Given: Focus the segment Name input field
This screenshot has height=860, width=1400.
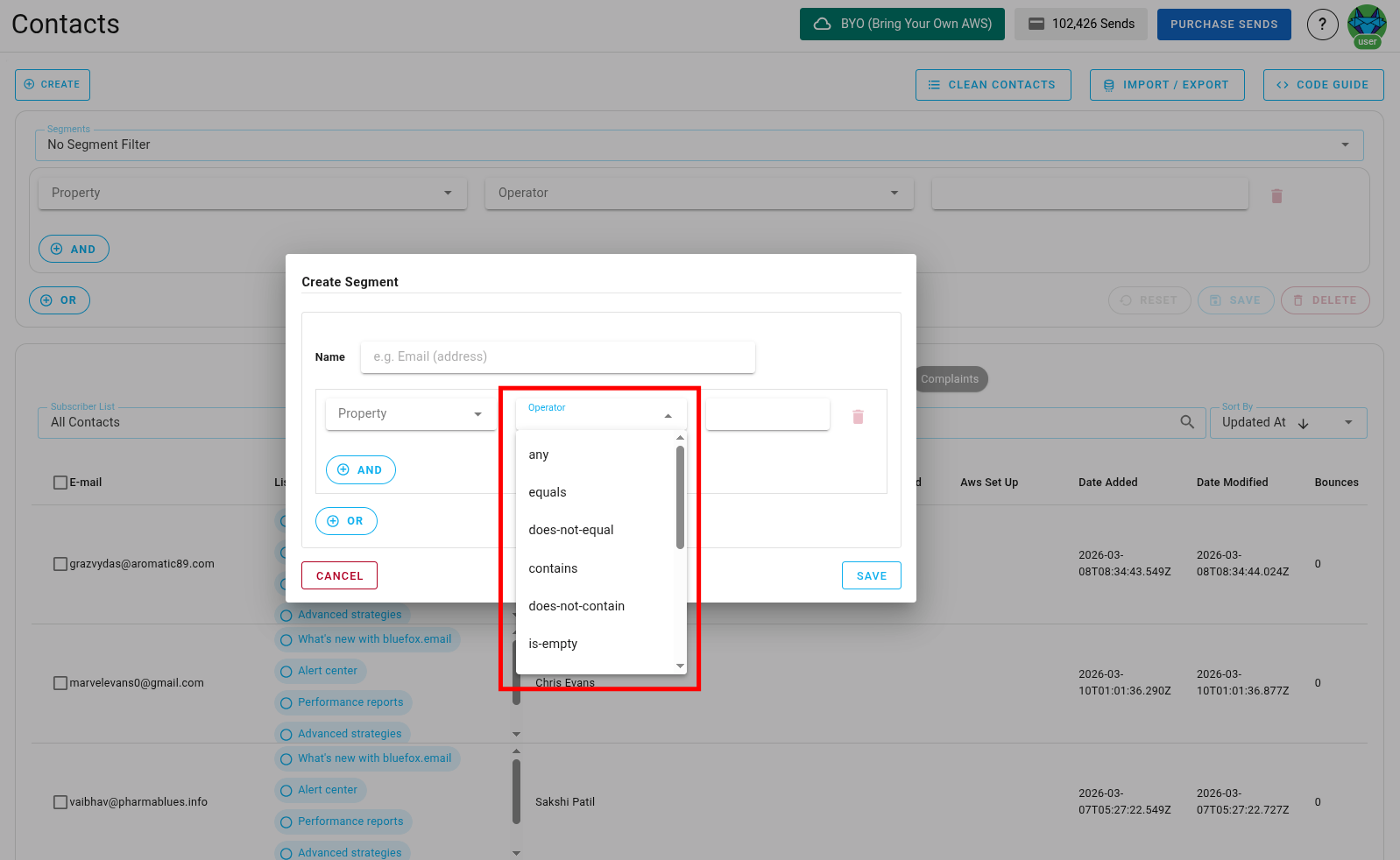Looking at the screenshot, I should coord(557,356).
